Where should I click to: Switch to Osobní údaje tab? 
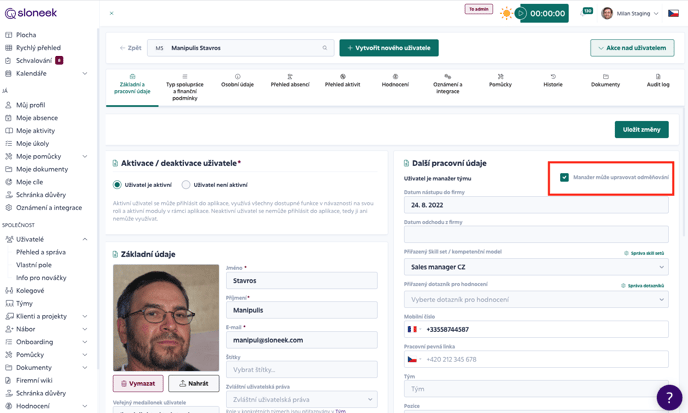[x=237, y=80]
